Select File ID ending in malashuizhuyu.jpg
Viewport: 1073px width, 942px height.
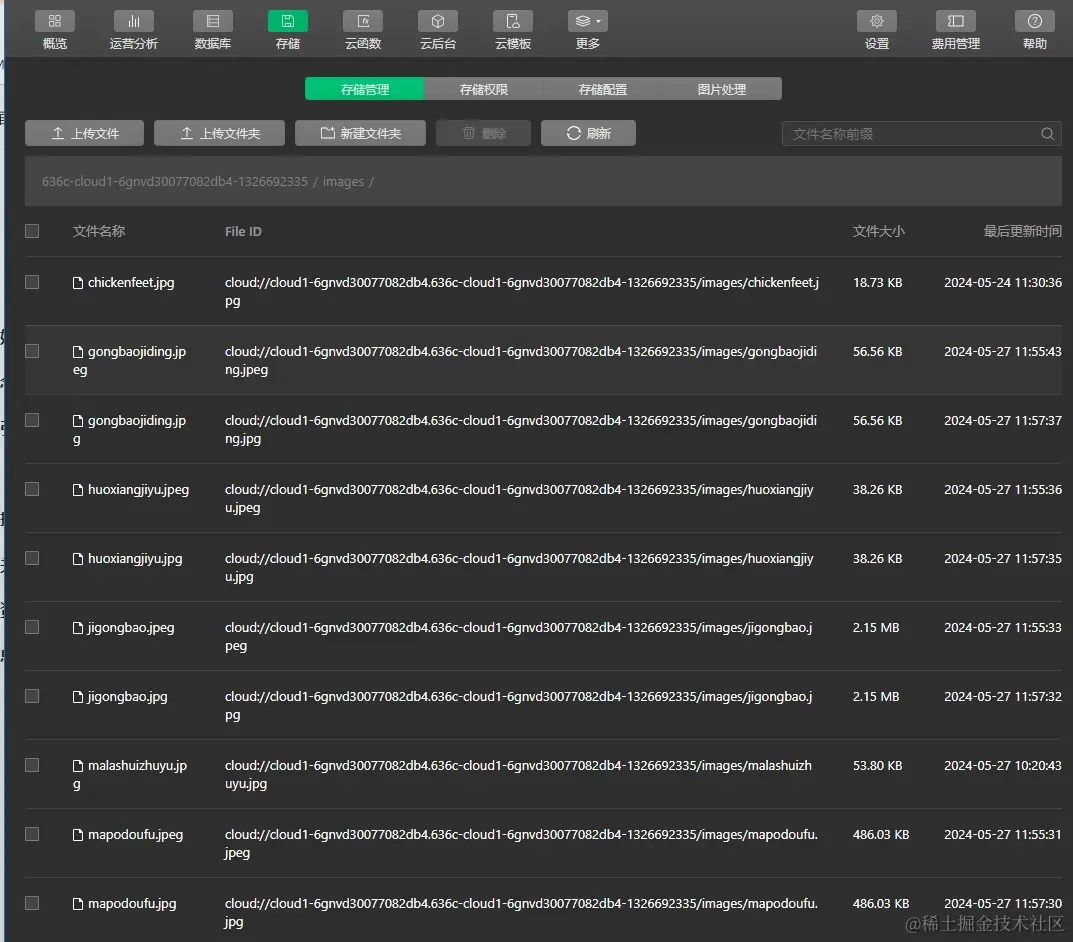(518, 774)
